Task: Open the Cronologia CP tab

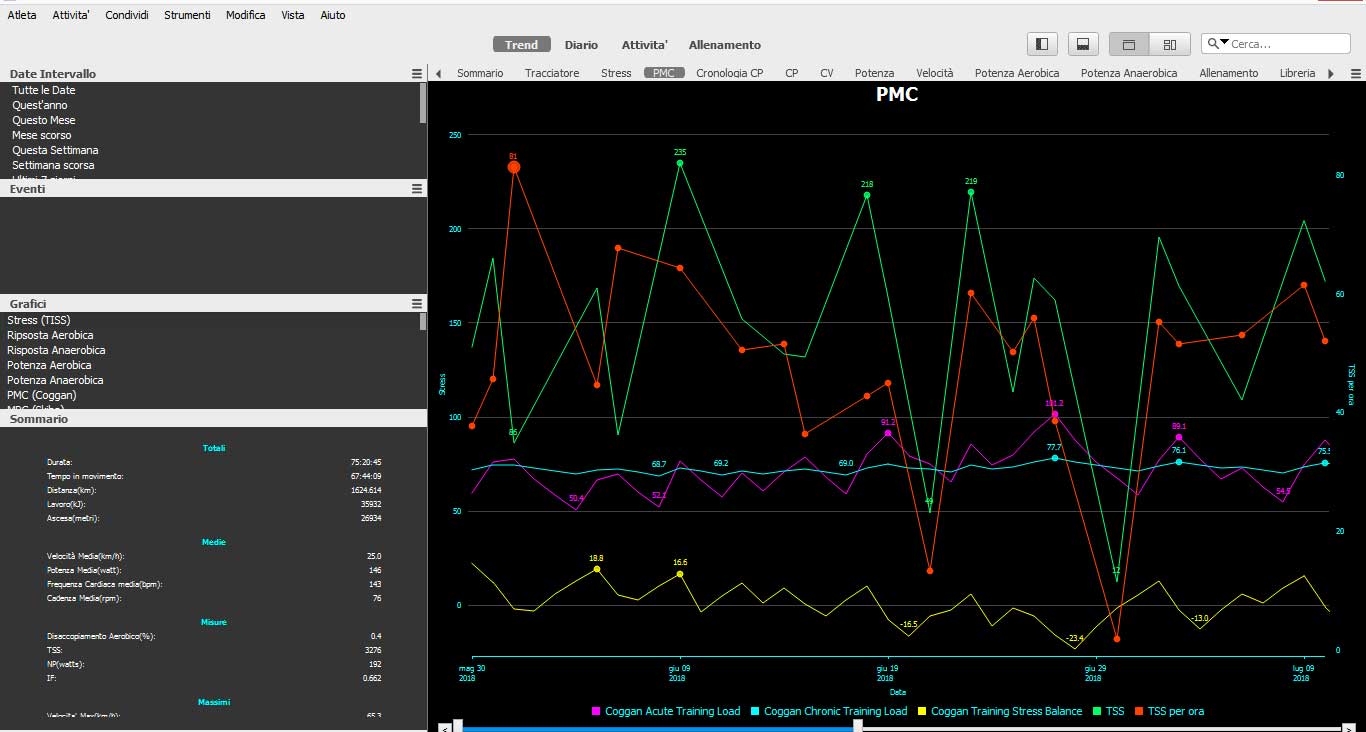Action: [x=730, y=73]
